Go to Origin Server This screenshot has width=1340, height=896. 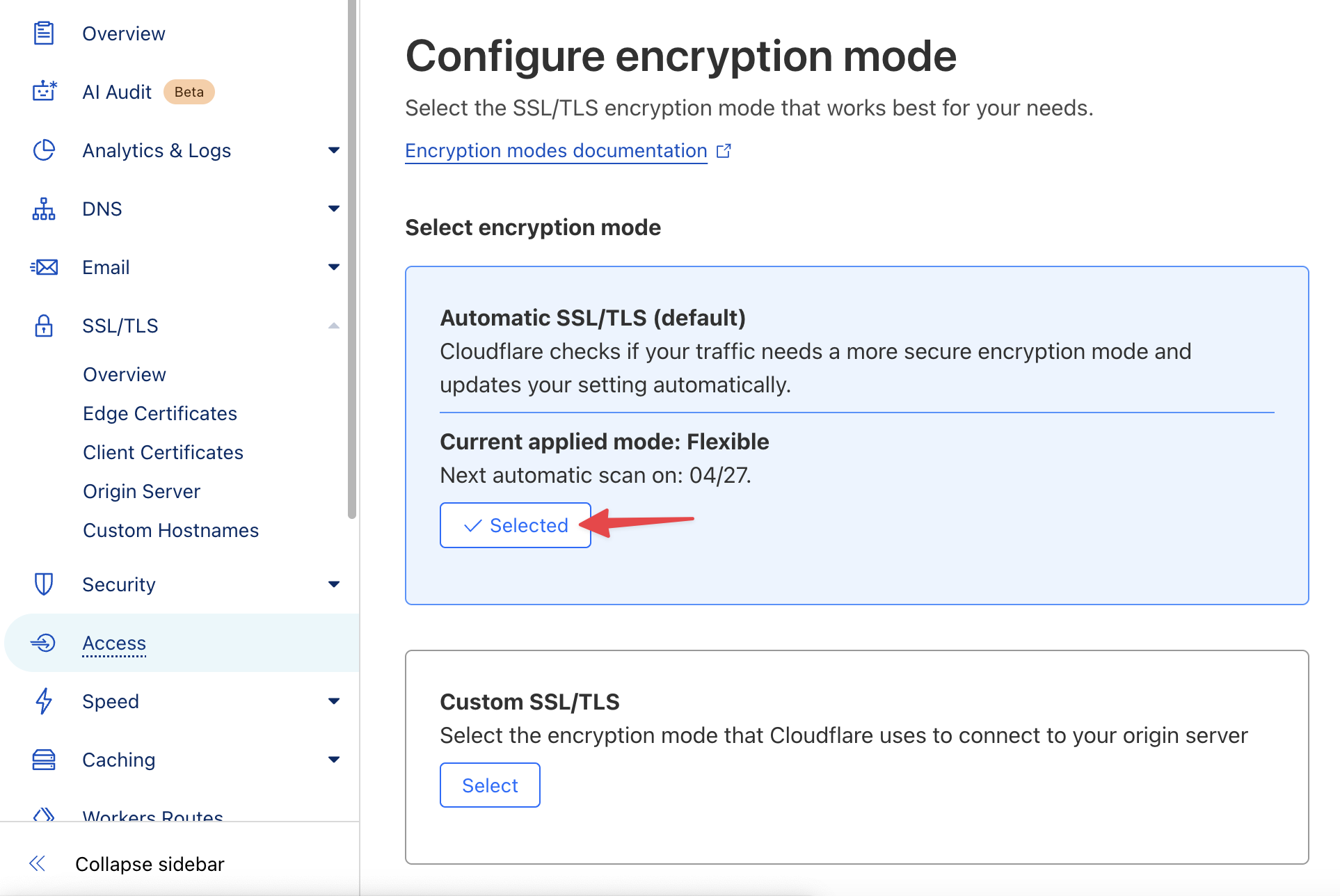[x=142, y=491]
